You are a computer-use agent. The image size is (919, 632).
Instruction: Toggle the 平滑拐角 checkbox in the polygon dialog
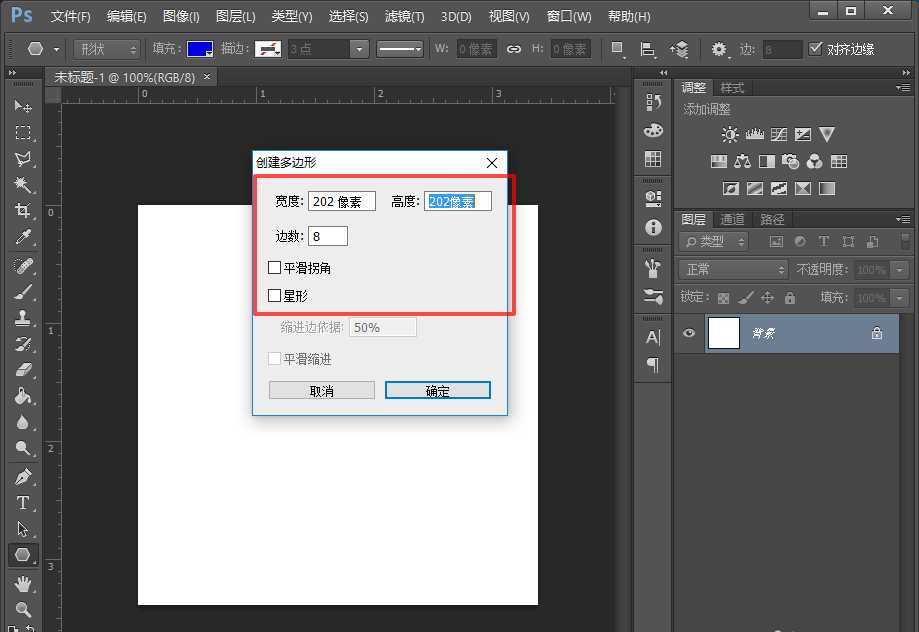coord(275,267)
